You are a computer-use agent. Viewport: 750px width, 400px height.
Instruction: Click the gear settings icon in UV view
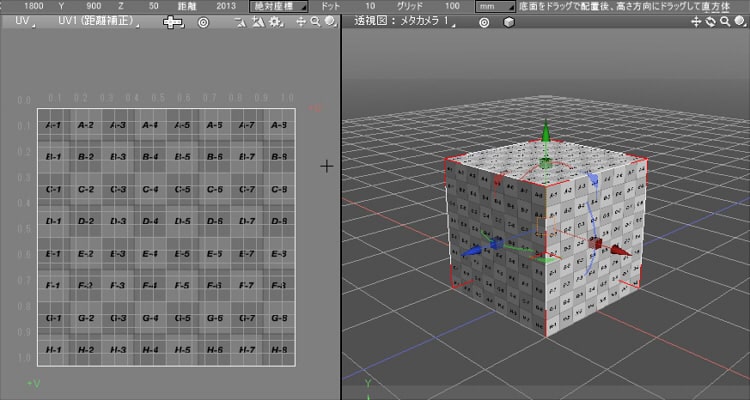(275, 22)
